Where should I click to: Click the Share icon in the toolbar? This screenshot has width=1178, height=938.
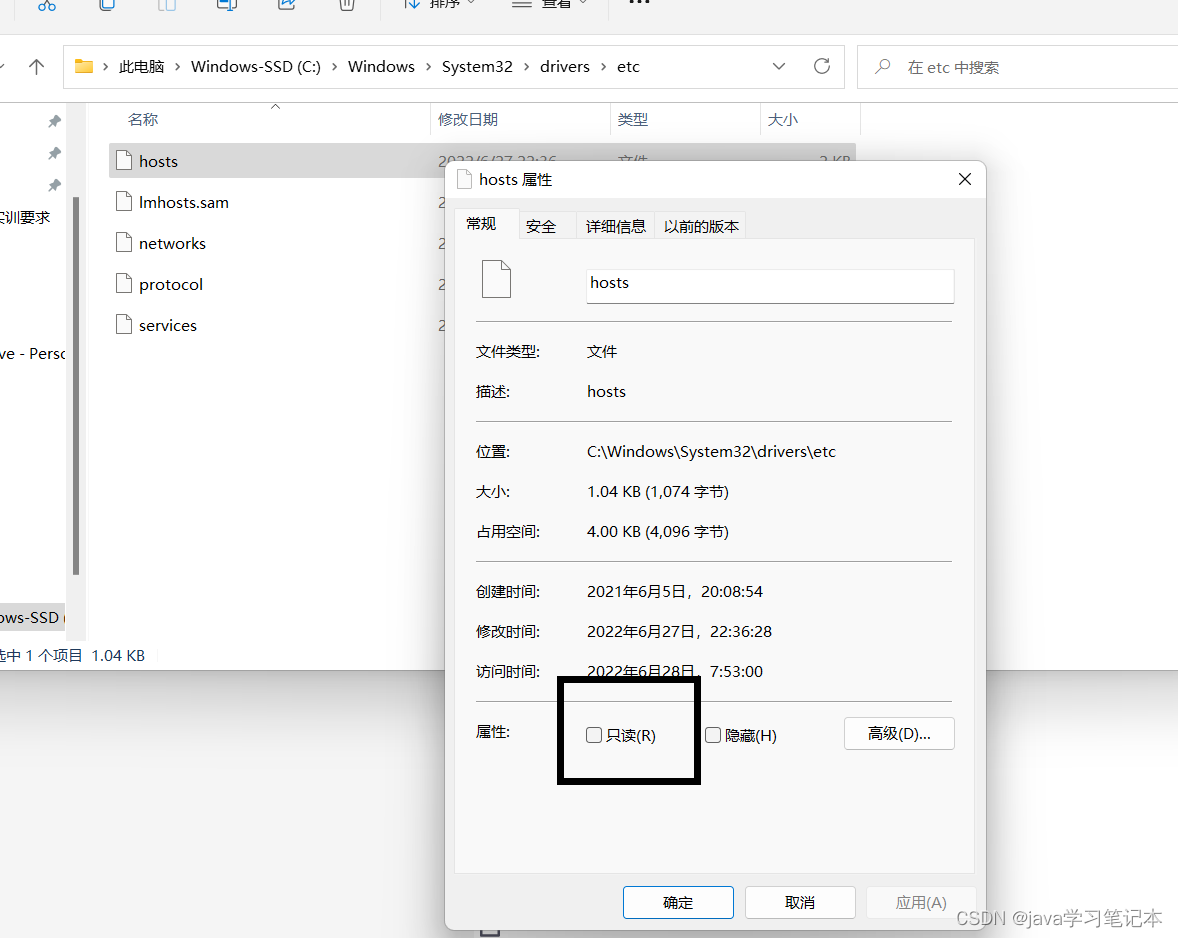pos(286,5)
